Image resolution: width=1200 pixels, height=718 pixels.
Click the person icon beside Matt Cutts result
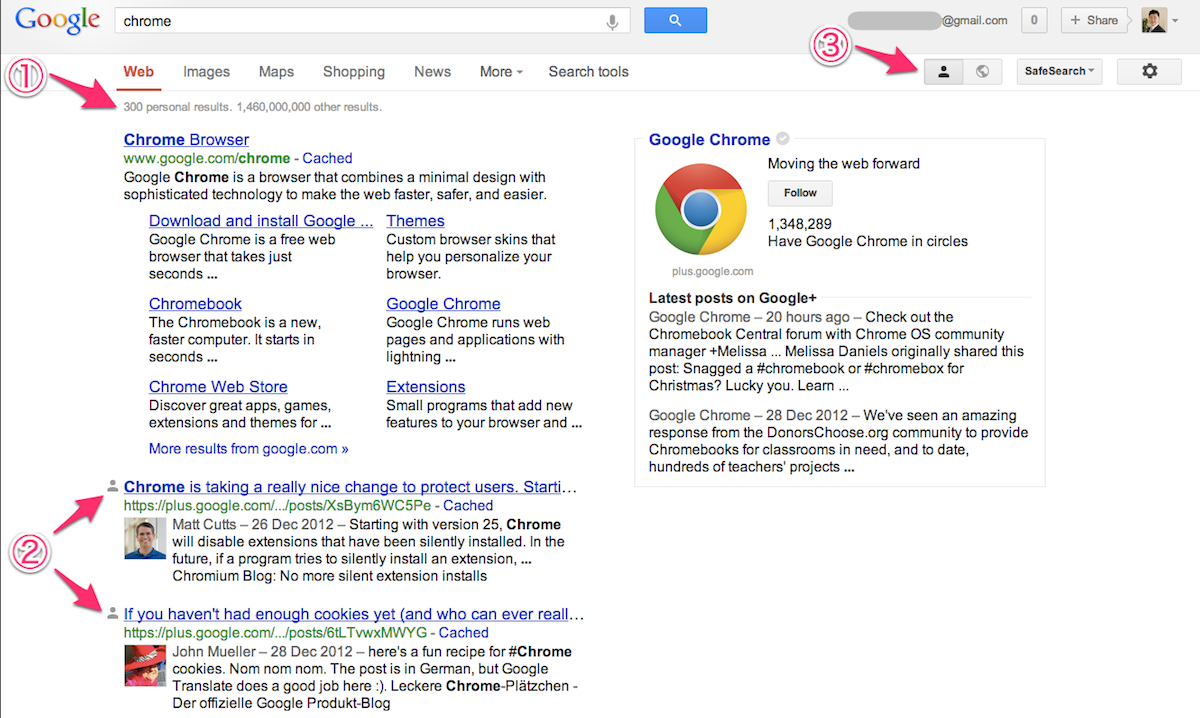tap(112, 487)
